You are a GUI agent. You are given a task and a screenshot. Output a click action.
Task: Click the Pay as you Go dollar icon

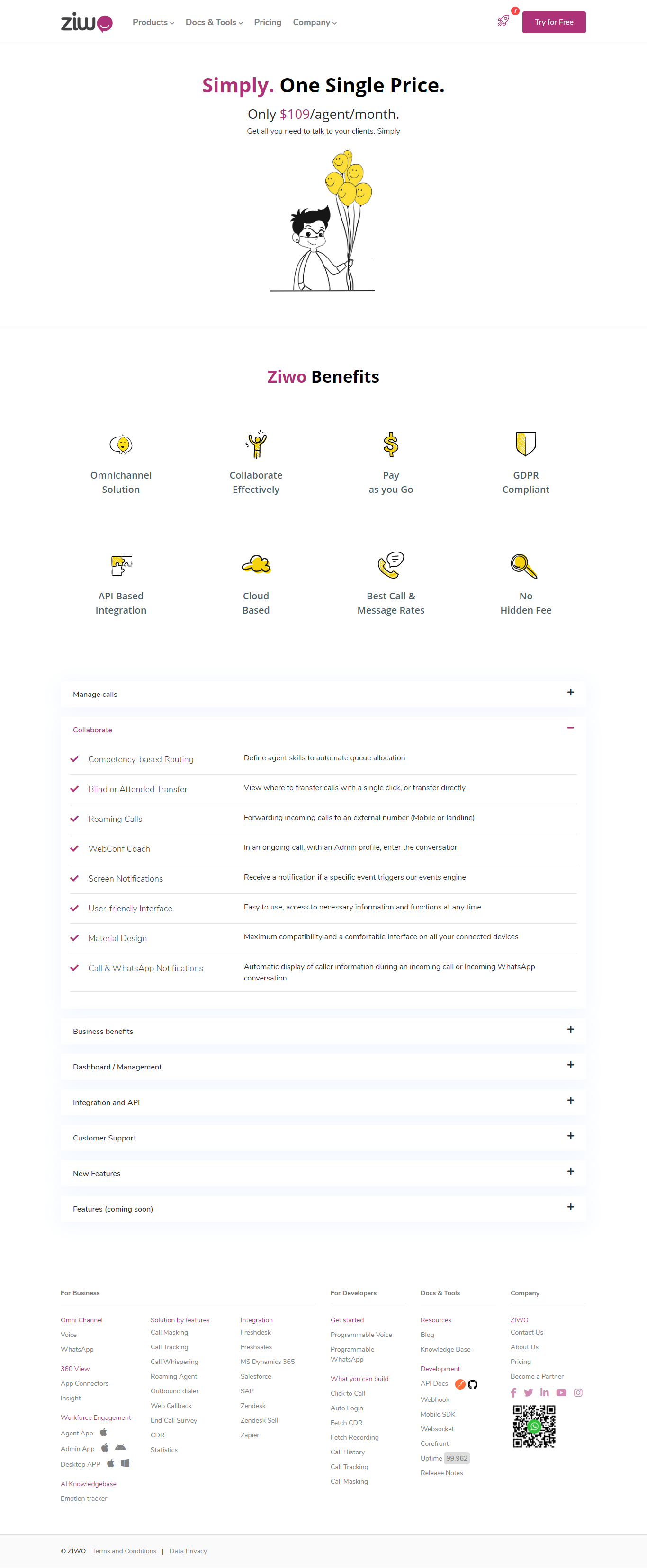click(x=390, y=445)
